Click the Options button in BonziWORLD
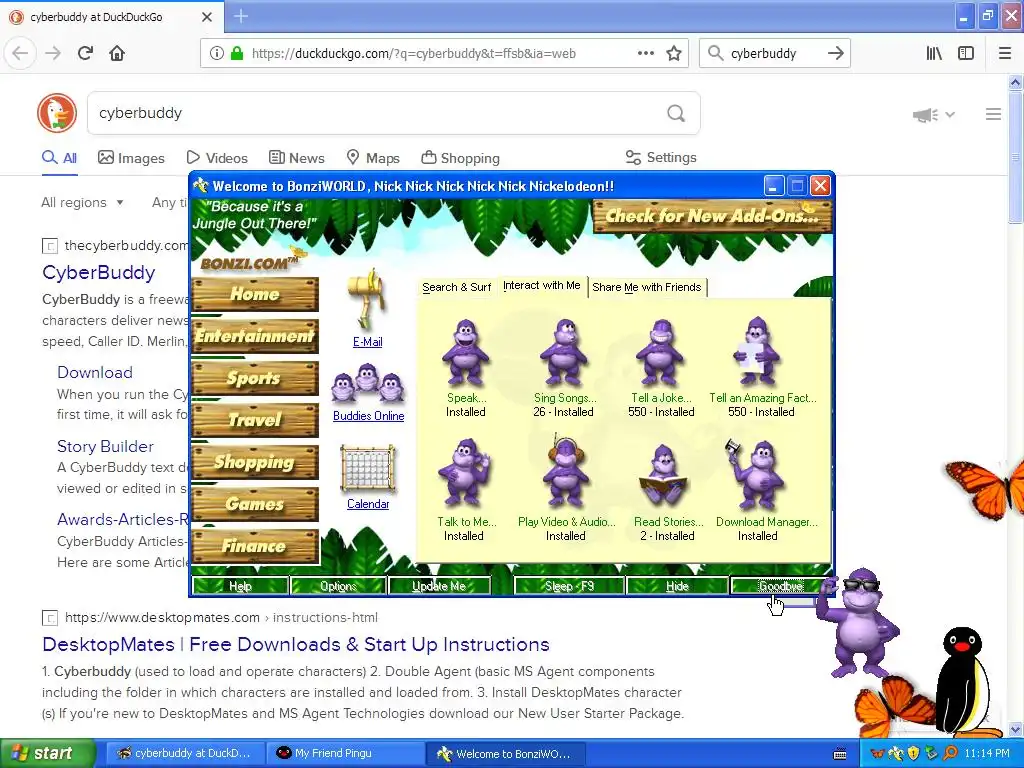Screen dimensions: 1024x768 coord(338,586)
